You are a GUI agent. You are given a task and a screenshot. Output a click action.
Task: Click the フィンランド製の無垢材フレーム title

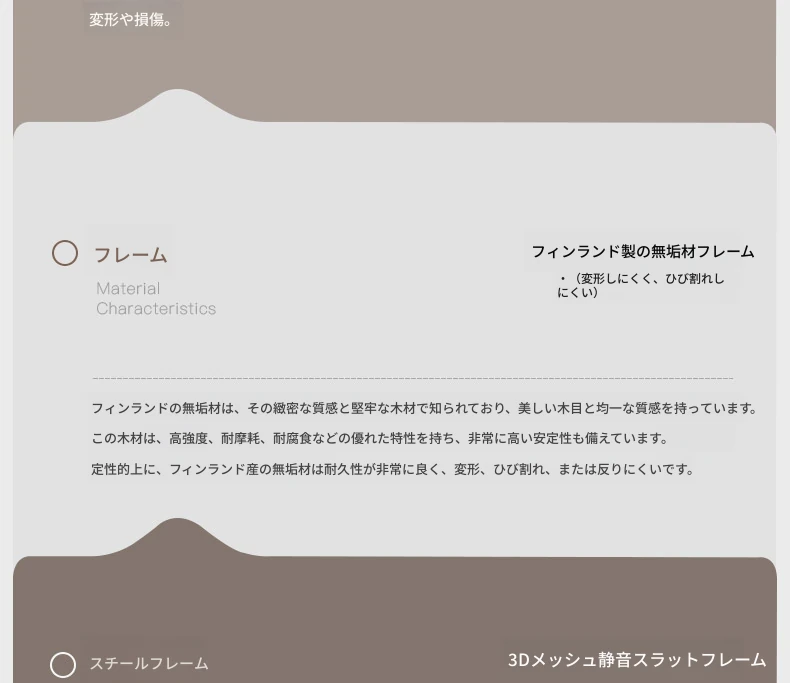pos(642,252)
